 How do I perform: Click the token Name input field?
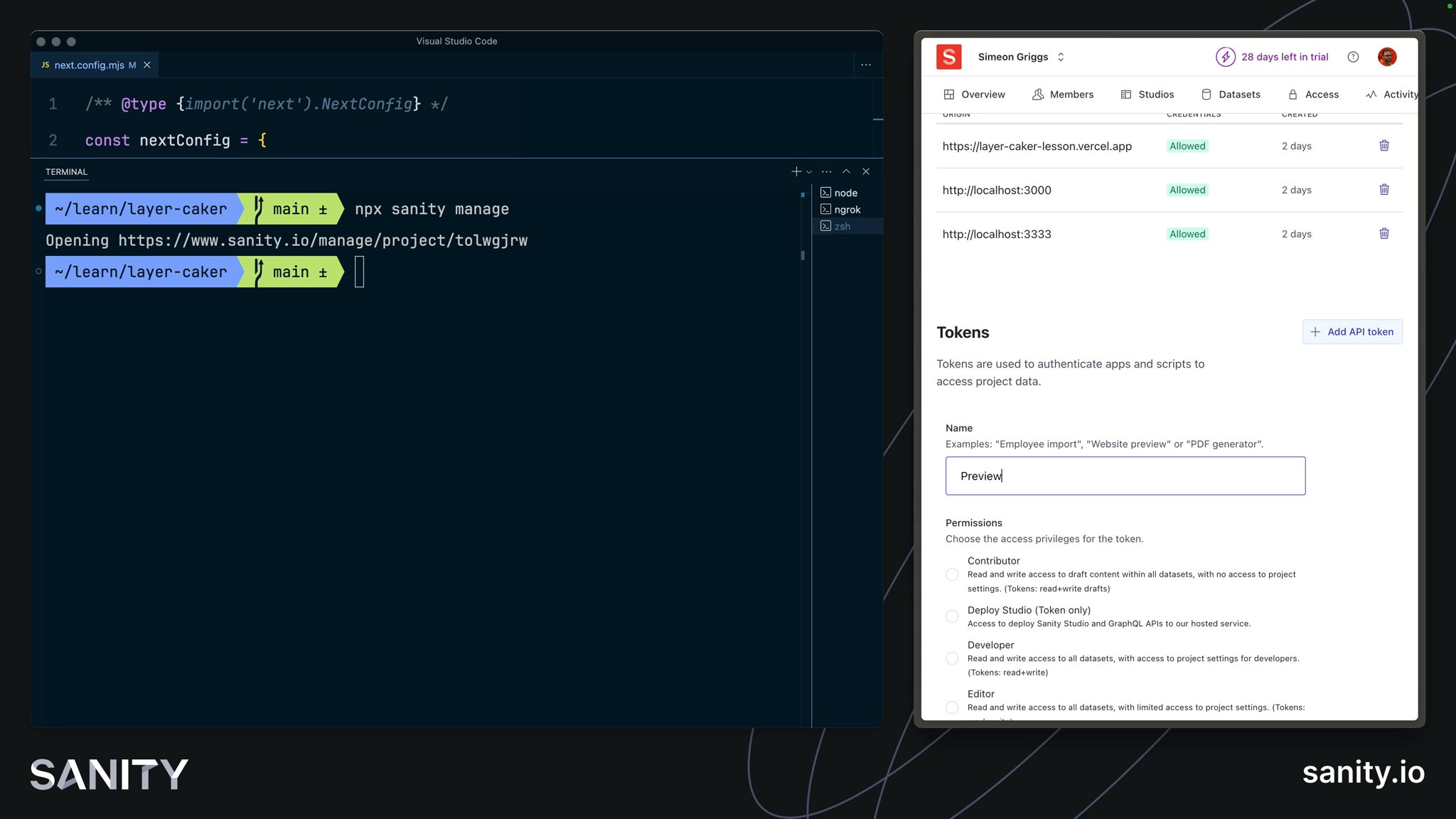pyautogui.click(x=1125, y=476)
